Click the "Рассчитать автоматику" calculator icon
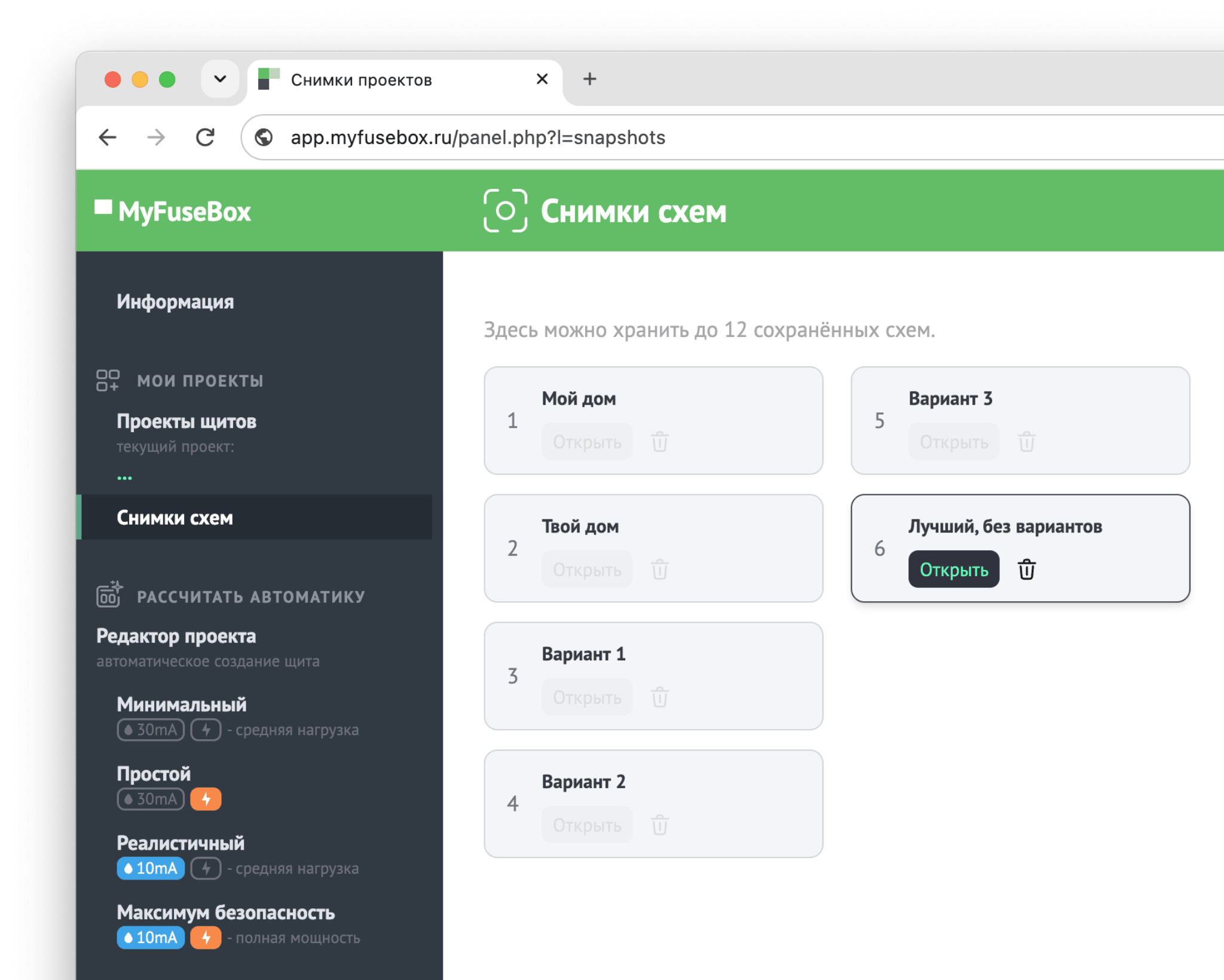1224x980 pixels. [x=109, y=594]
